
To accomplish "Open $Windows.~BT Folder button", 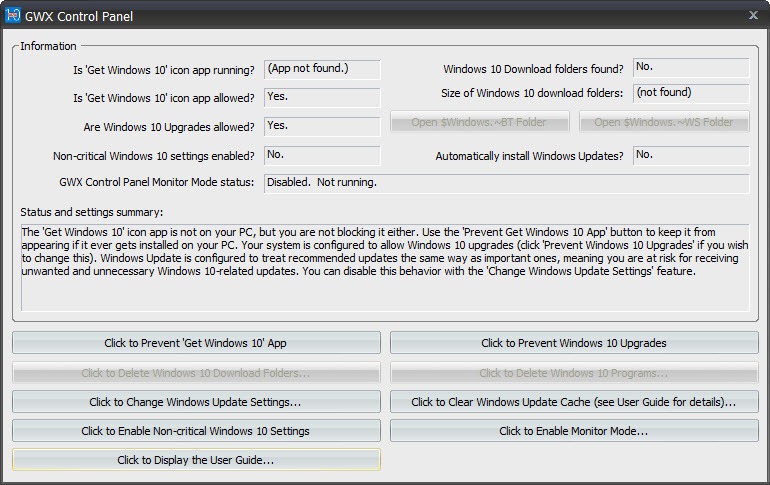I will pos(480,122).
